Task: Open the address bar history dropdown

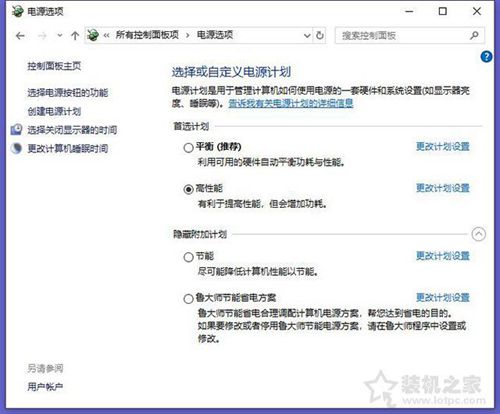Action: (307, 35)
